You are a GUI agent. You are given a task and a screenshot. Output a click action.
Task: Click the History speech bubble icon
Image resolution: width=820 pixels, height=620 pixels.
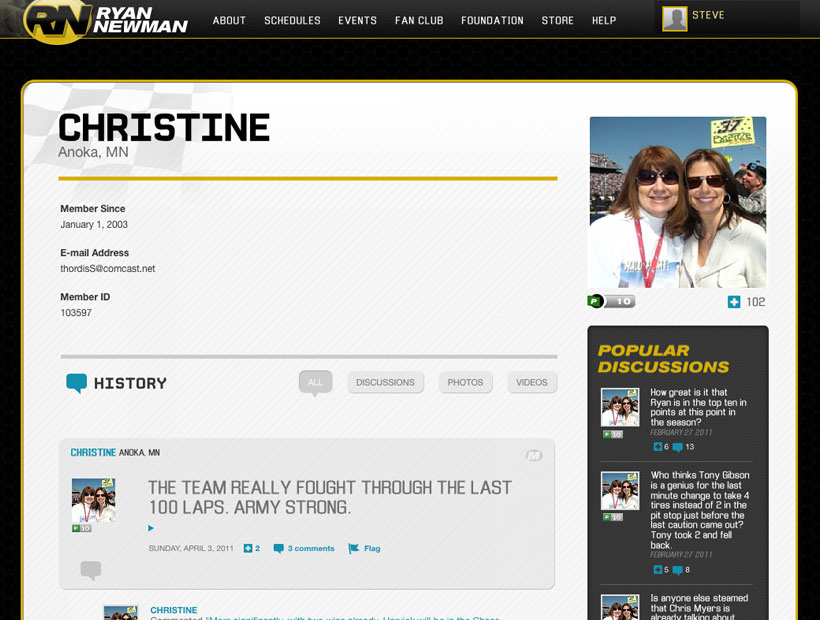coord(76,383)
